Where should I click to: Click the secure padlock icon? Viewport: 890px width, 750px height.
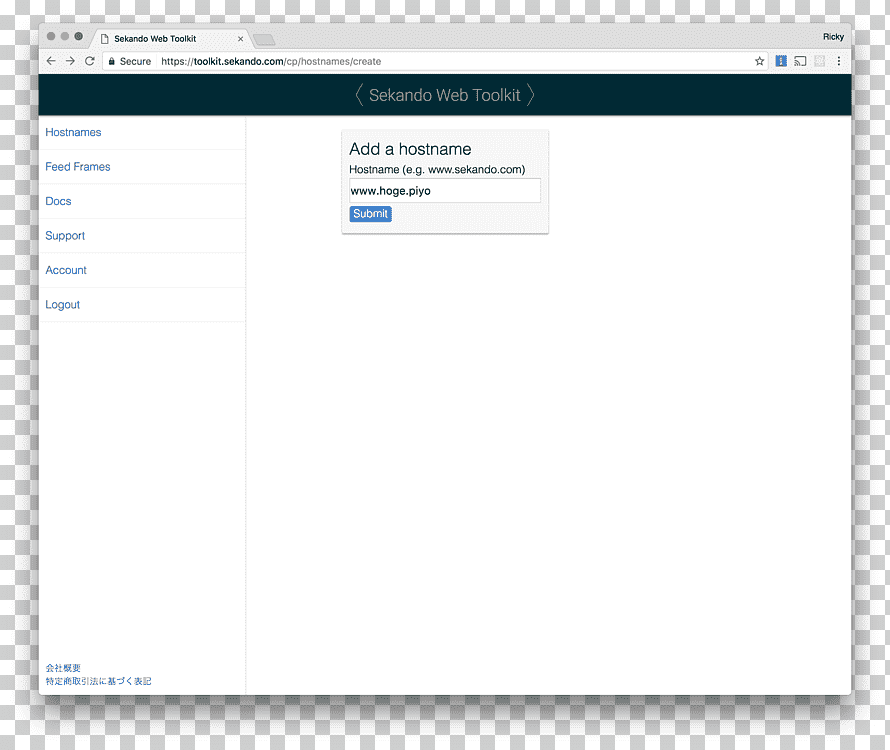[x=111, y=61]
